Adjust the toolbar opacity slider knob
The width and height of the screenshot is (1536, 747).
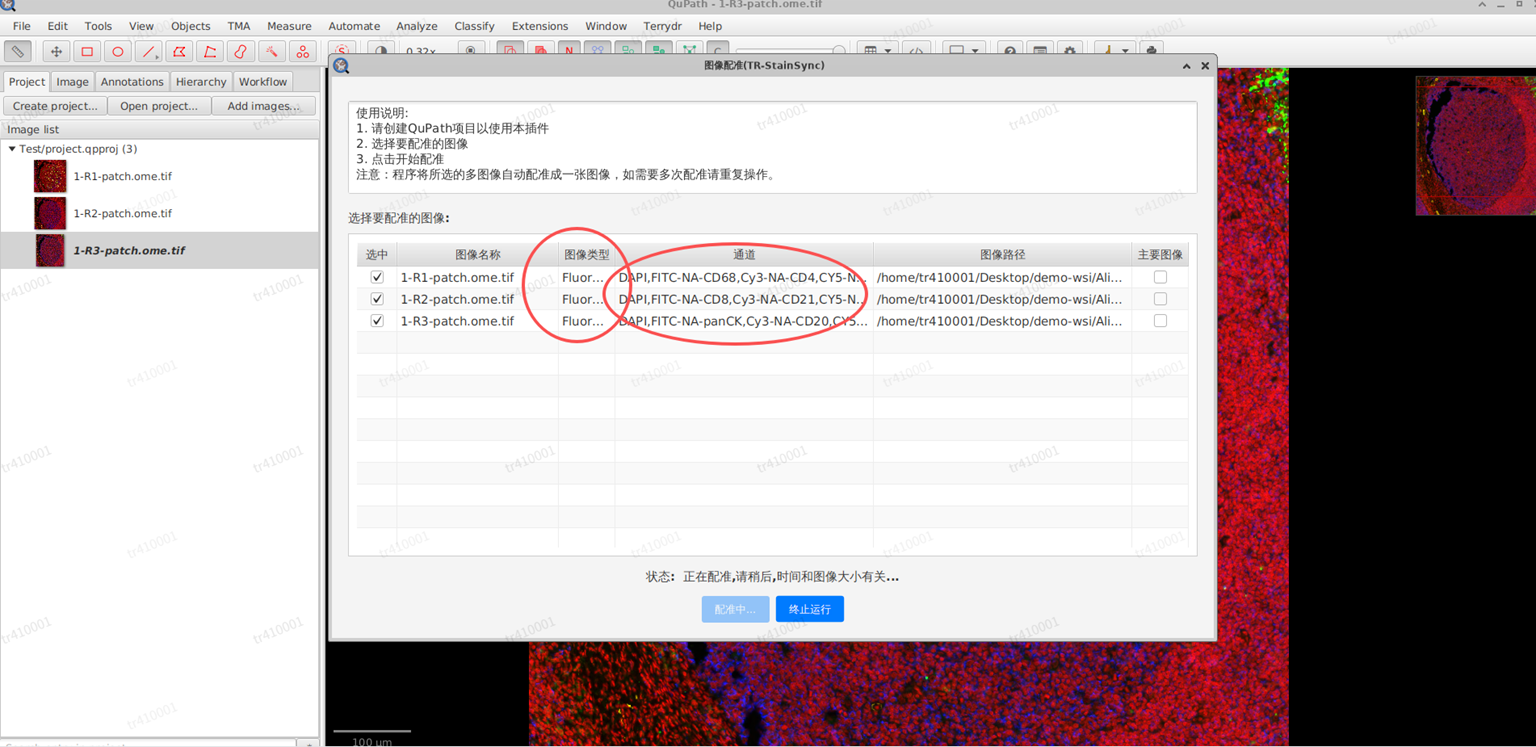click(839, 50)
